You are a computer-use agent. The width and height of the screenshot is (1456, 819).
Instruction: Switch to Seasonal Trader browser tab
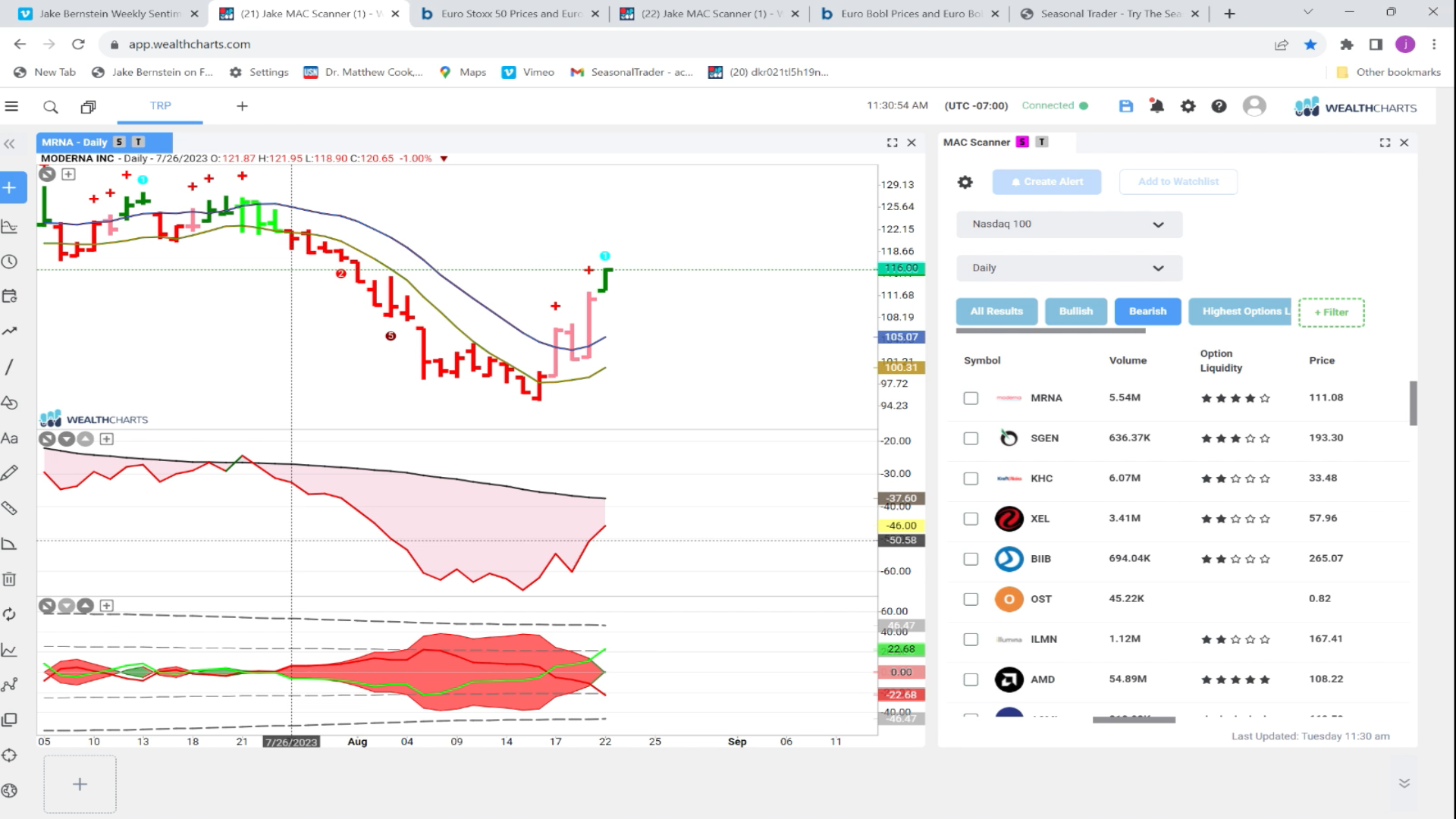pyautogui.click(x=1109, y=14)
